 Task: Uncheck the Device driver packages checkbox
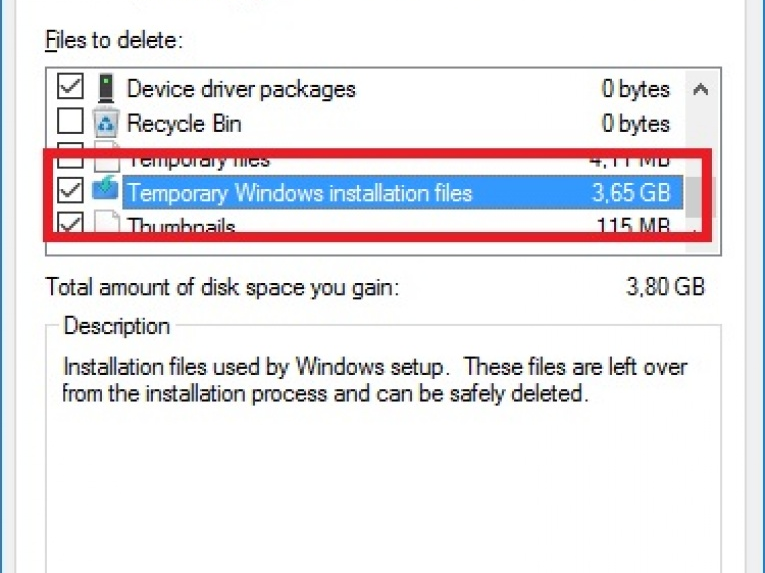click(x=70, y=89)
